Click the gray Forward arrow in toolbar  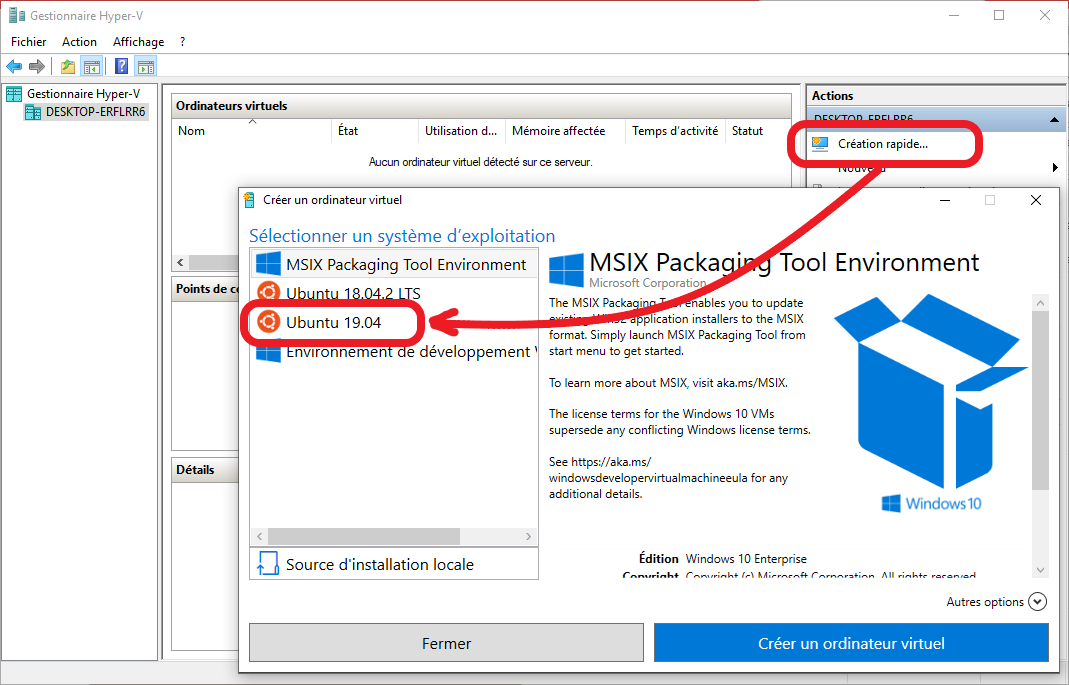37,67
